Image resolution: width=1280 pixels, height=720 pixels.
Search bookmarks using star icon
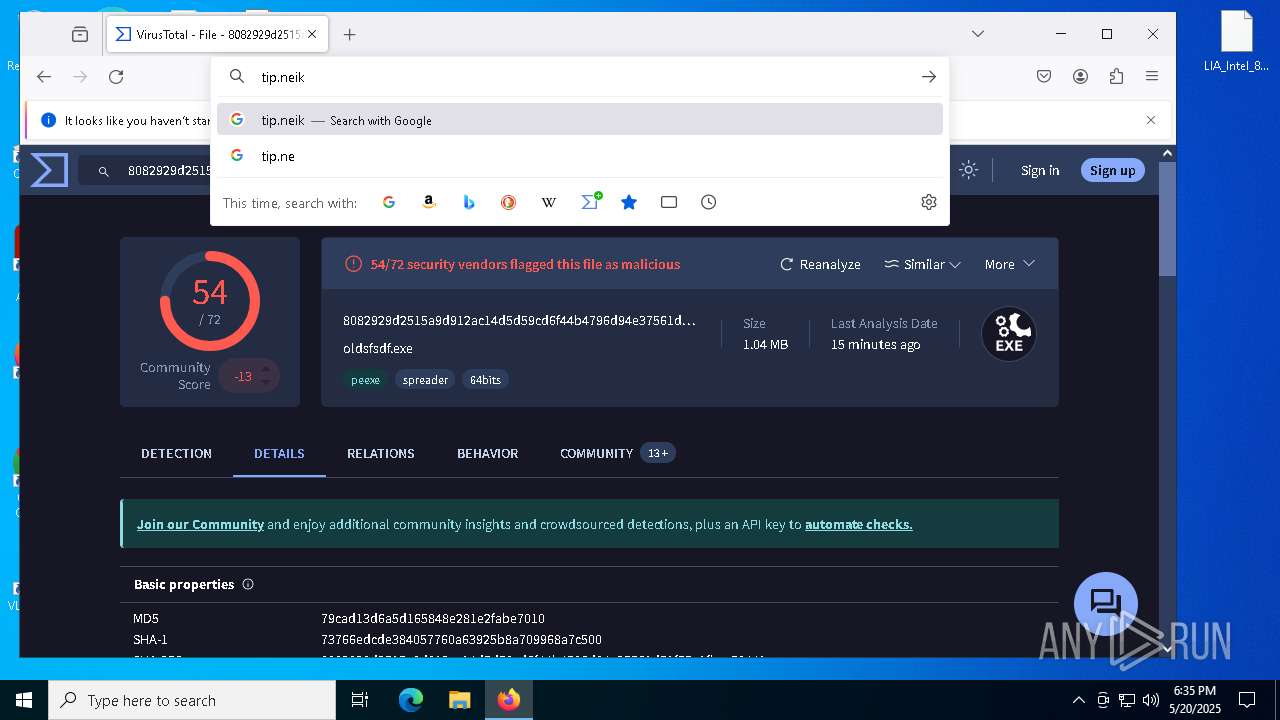[629, 202]
